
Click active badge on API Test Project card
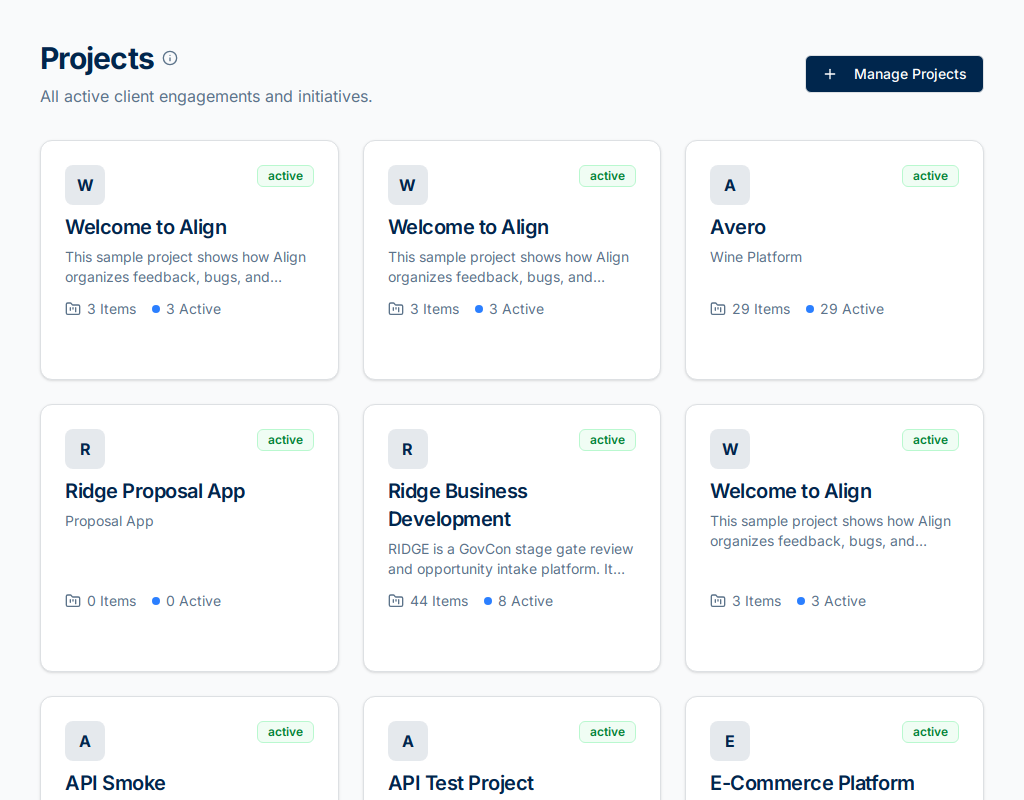coord(607,731)
